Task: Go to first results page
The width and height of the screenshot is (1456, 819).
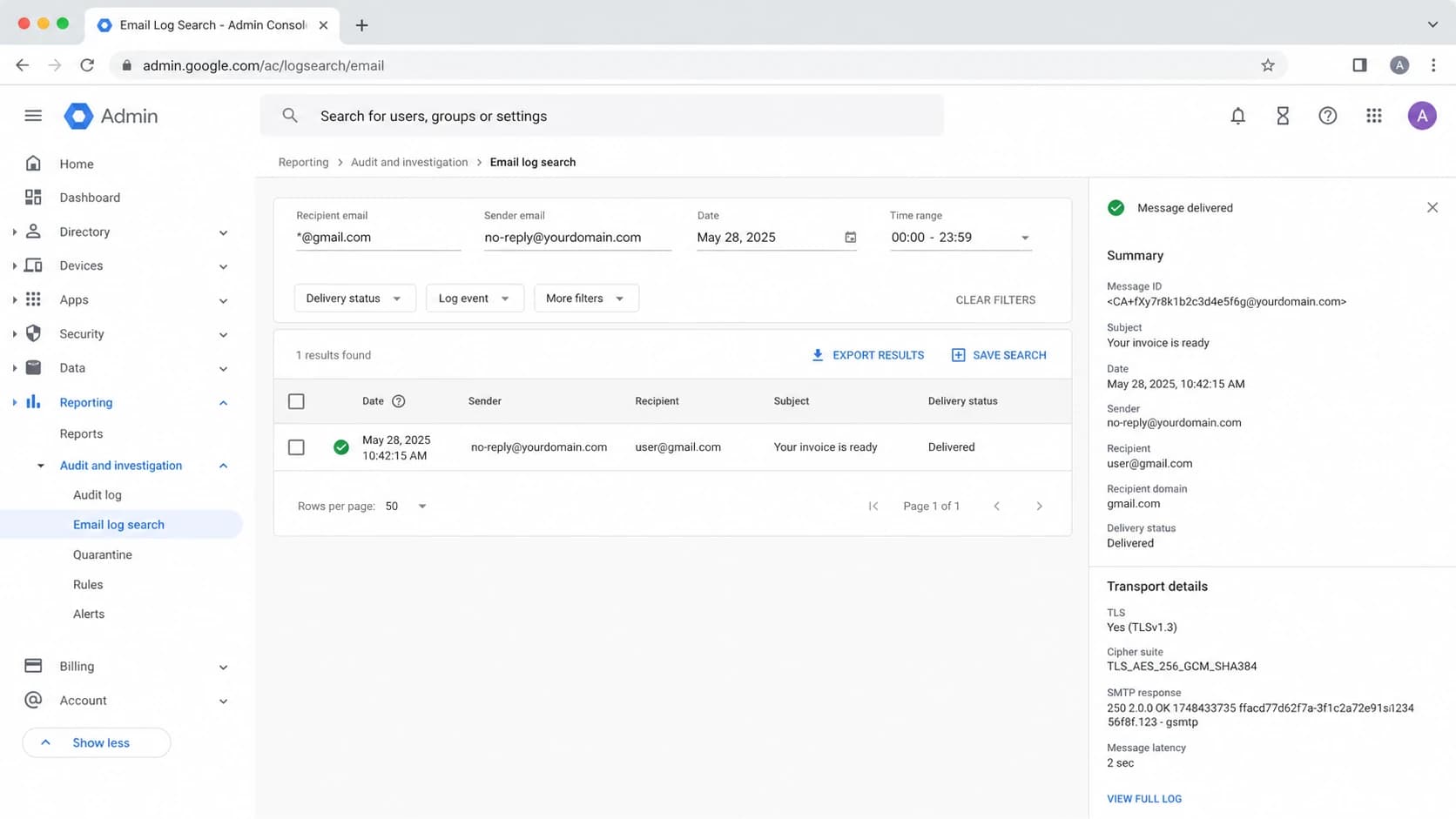Action: pos(873,506)
